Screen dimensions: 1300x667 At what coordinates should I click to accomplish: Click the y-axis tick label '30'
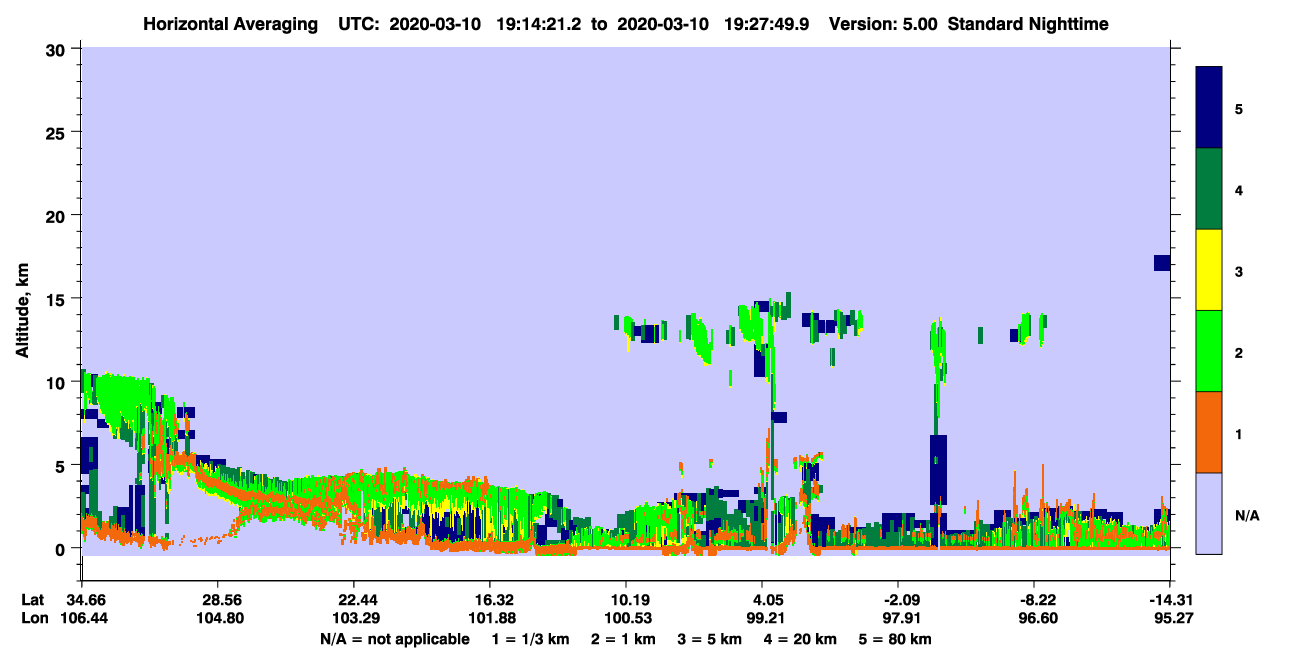(58, 48)
